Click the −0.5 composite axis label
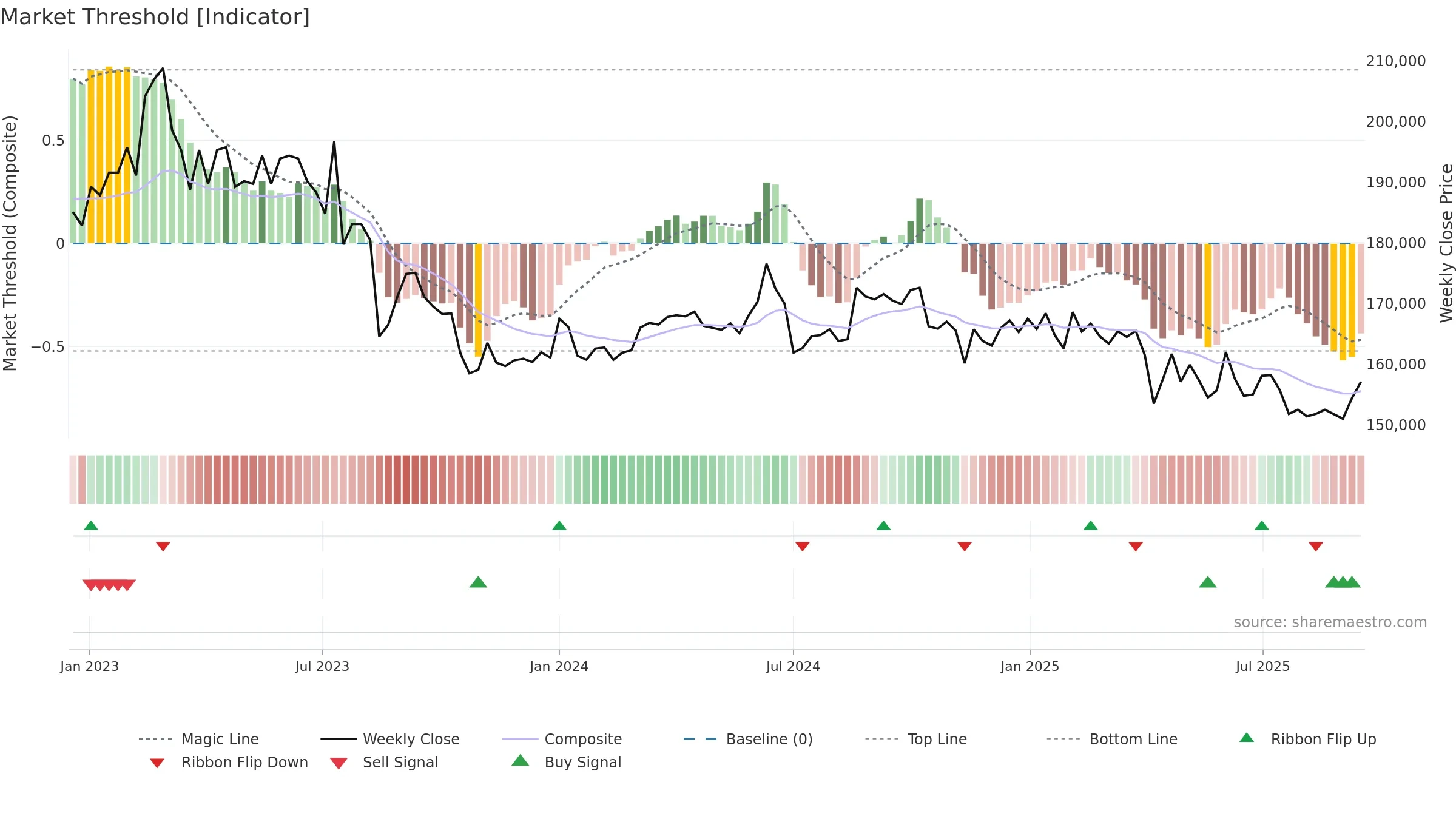 pyautogui.click(x=48, y=347)
